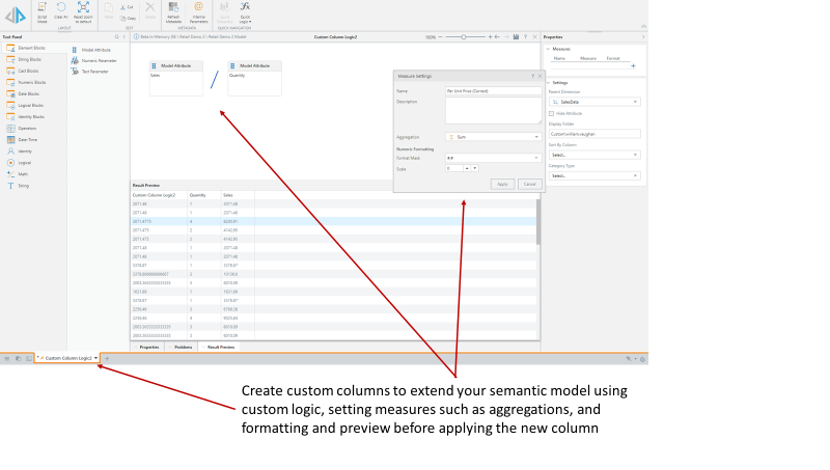Click the Quantity column header
This screenshot has width=830, height=470.
pyautogui.click(x=204, y=195)
